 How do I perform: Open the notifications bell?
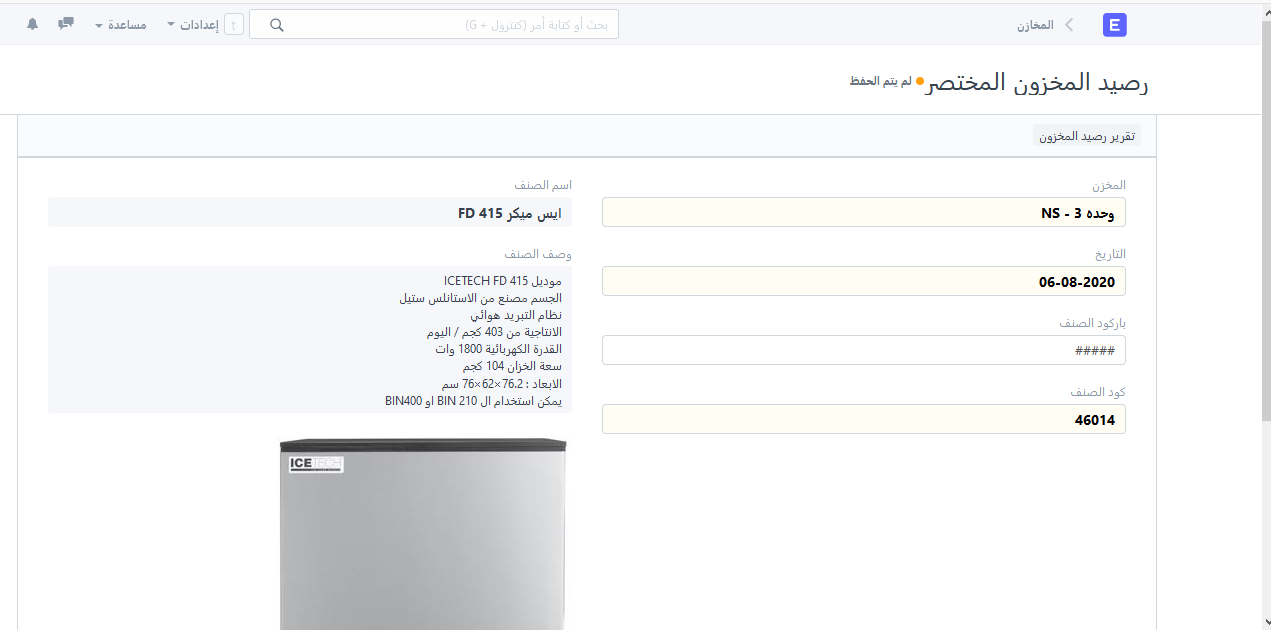tap(33, 24)
